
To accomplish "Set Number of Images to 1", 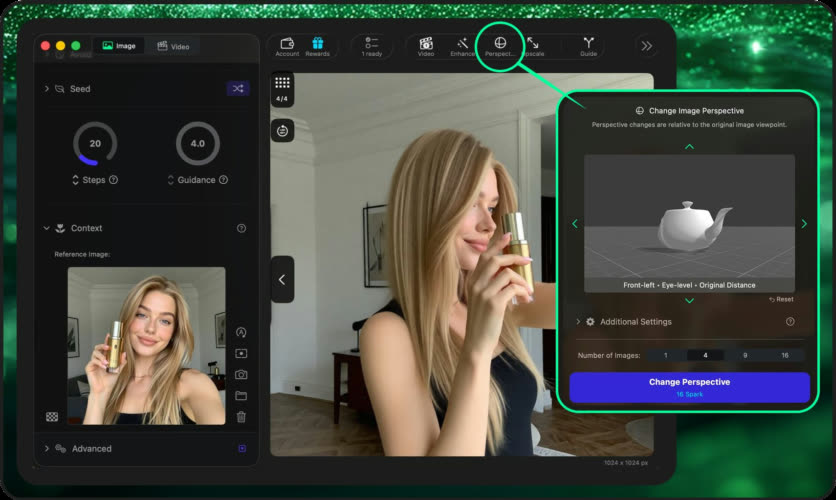I will coord(666,355).
